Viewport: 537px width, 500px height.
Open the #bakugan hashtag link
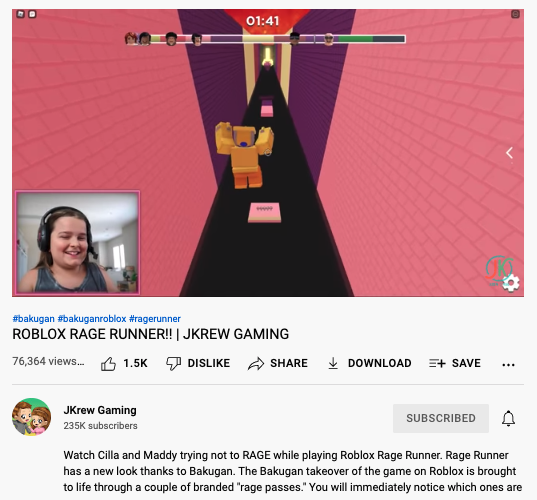tap(34, 318)
